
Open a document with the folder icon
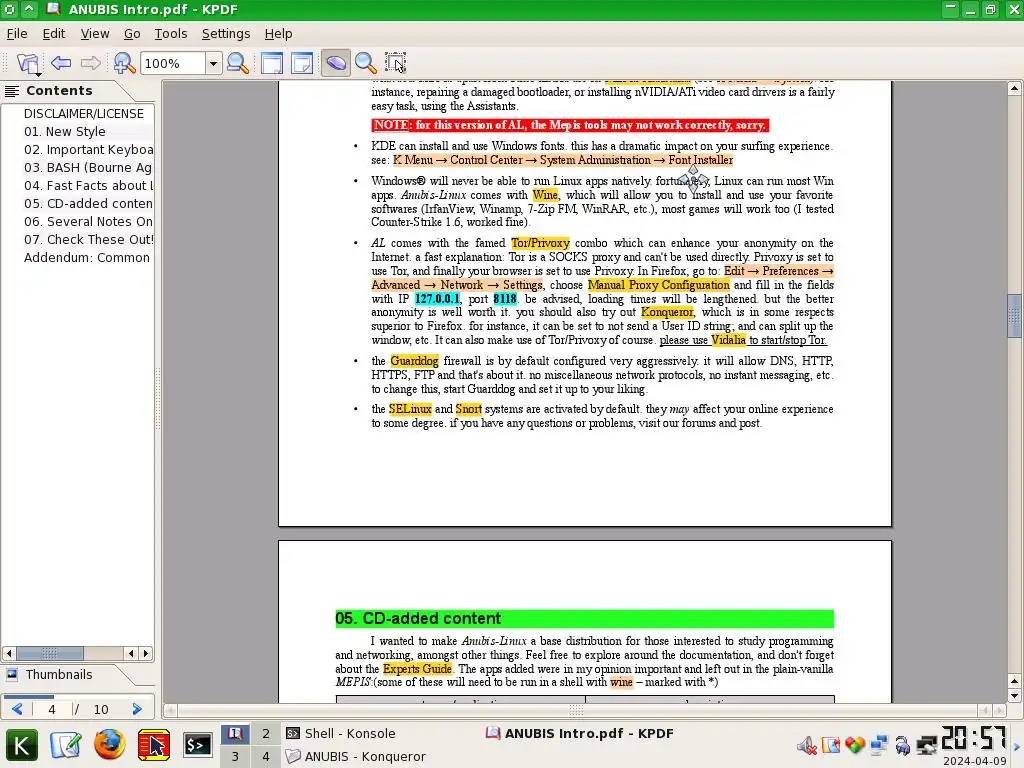point(29,63)
